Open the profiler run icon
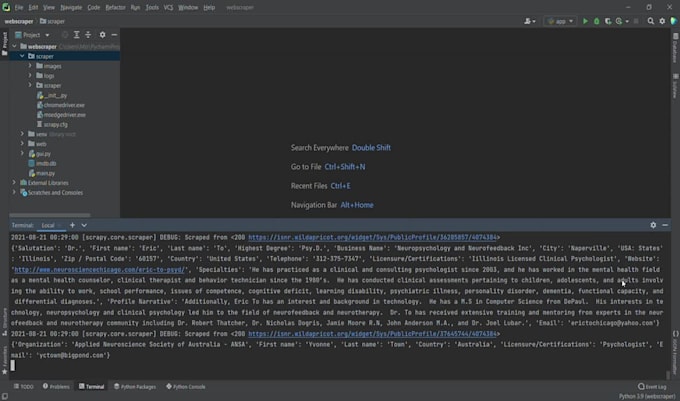 (619, 21)
